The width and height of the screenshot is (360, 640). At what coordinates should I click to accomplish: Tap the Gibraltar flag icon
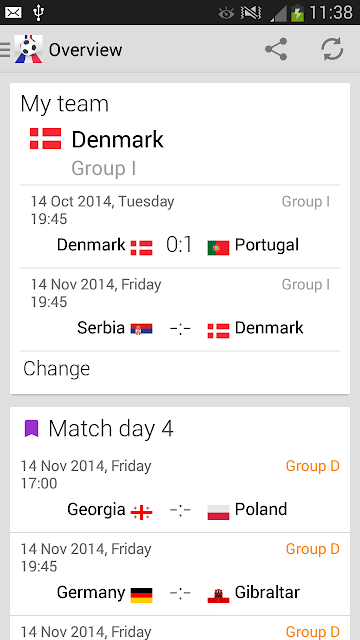pos(218,596)
